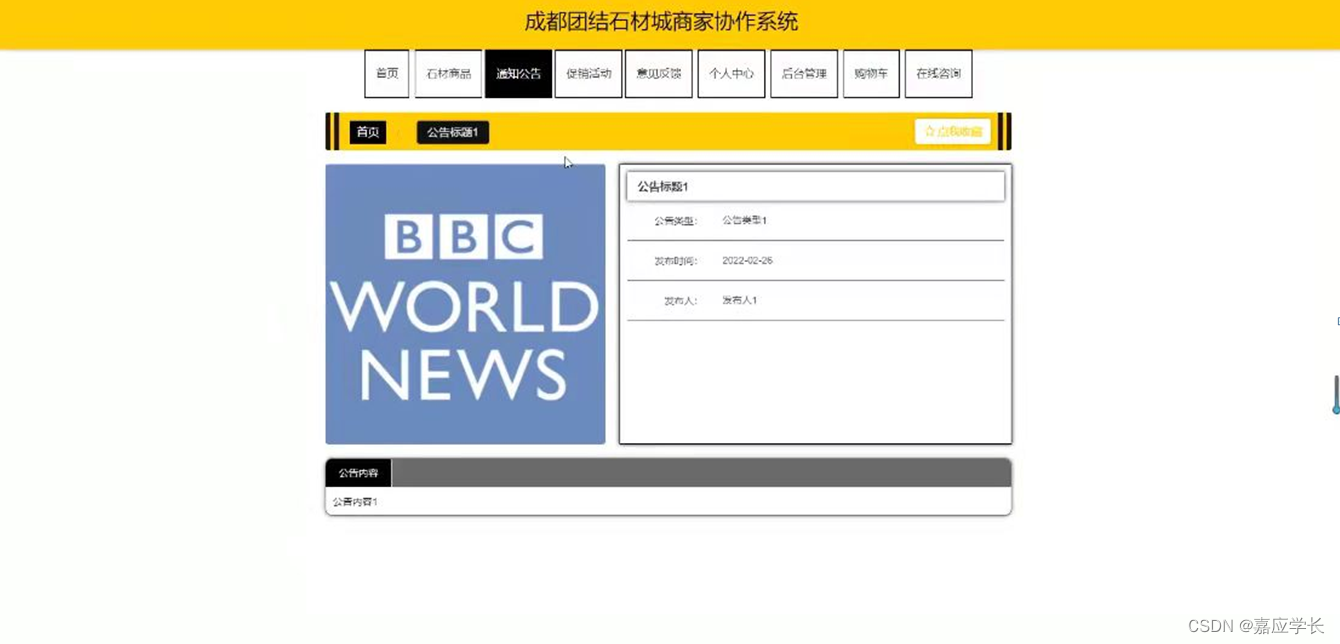Click the 公告类型 label
Screen dimensions: 1340x644
[675, 221]
